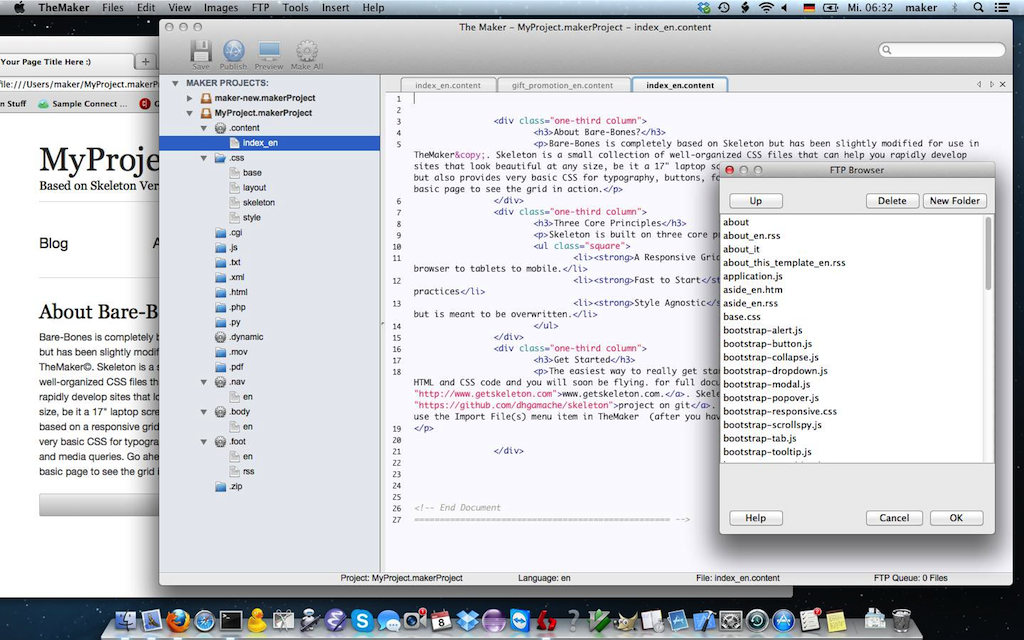Open Dropbox from the Dock
1024x640 pixels.
tap(468, 620)
